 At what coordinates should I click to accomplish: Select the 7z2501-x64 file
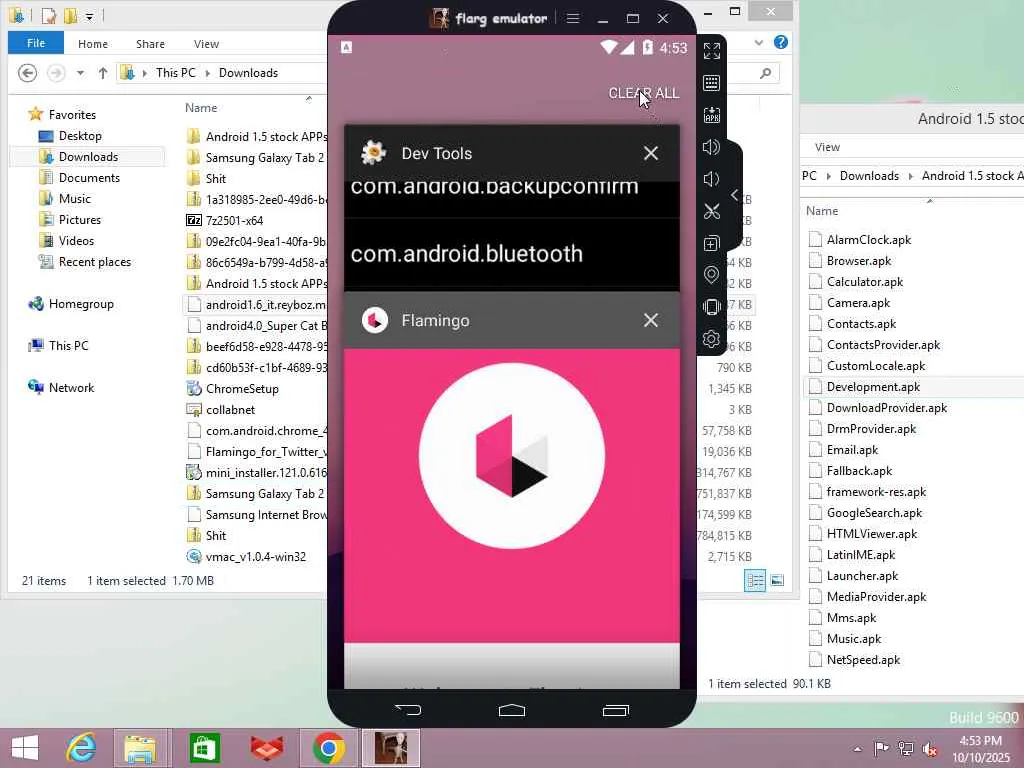pyautogui.click(x=234, y=220)
